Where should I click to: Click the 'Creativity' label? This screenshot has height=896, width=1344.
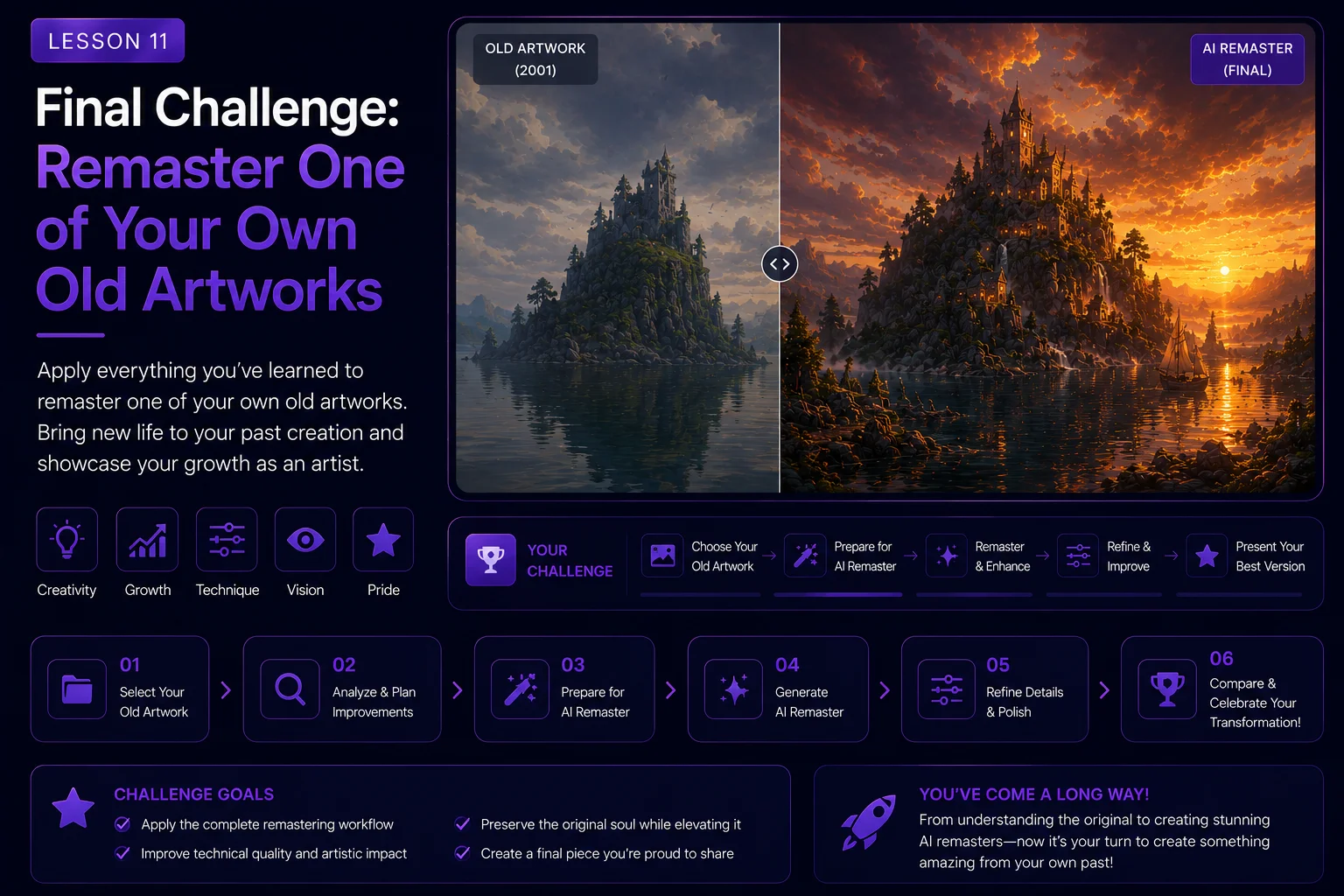[66, 590]
